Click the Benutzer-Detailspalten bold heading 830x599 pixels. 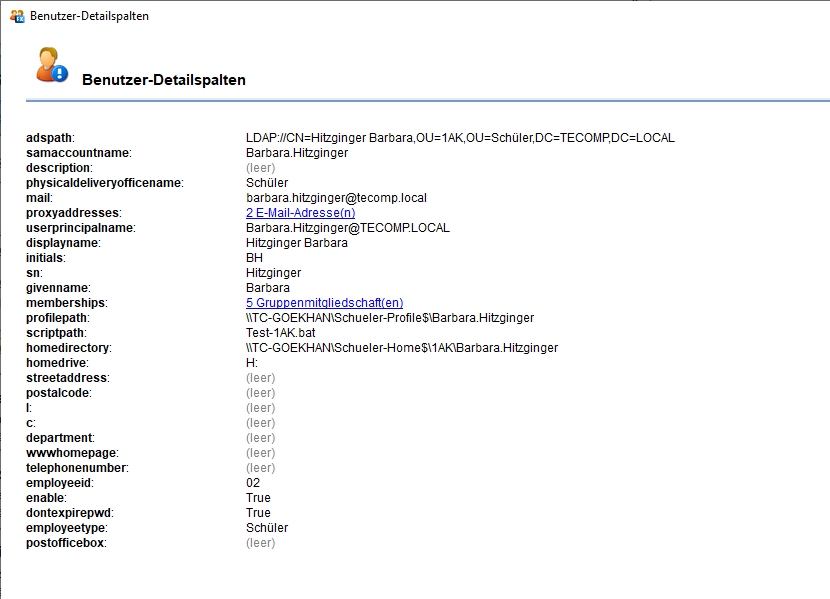pos(164,80)
